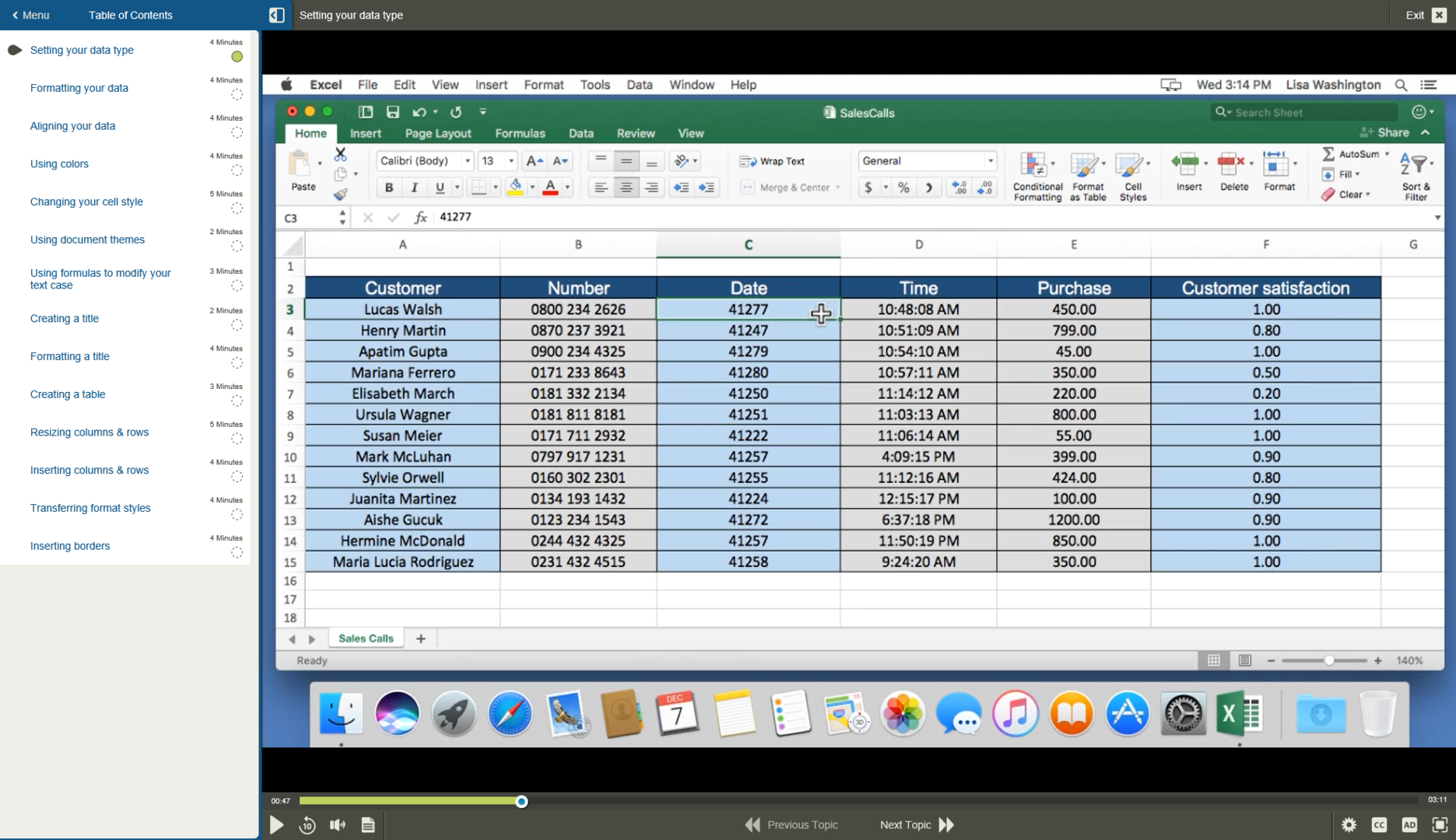Expand the General number format dropdown
This screenshot has width=1456, height=840.
[x=991, y=161]
